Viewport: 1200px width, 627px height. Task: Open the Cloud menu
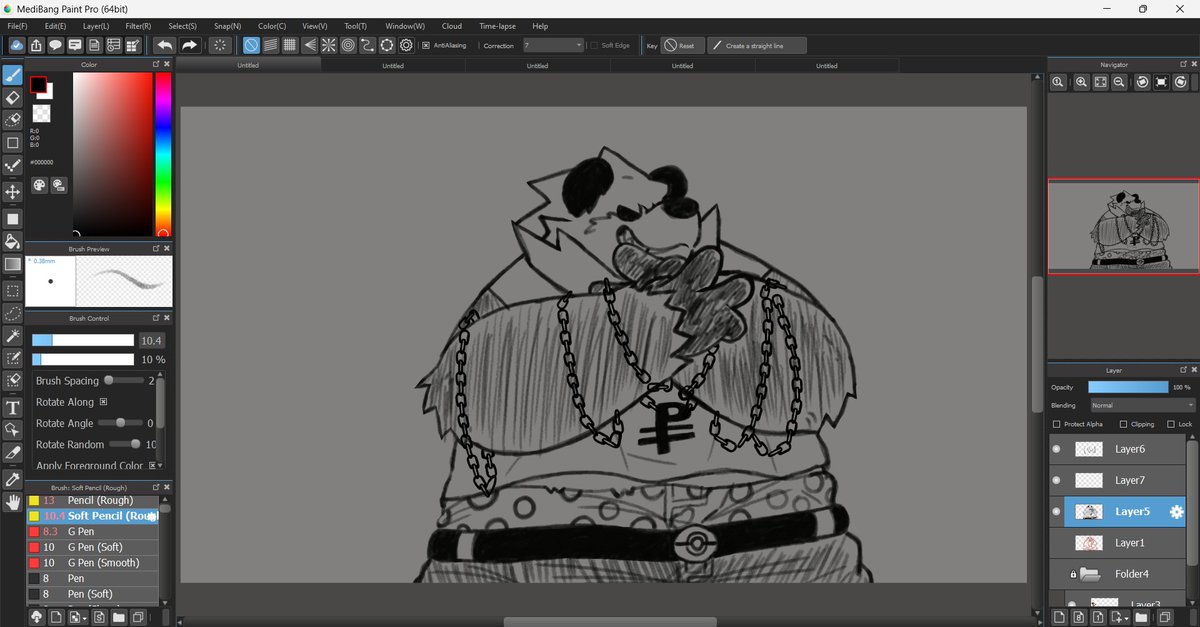[x=452, y=26]
